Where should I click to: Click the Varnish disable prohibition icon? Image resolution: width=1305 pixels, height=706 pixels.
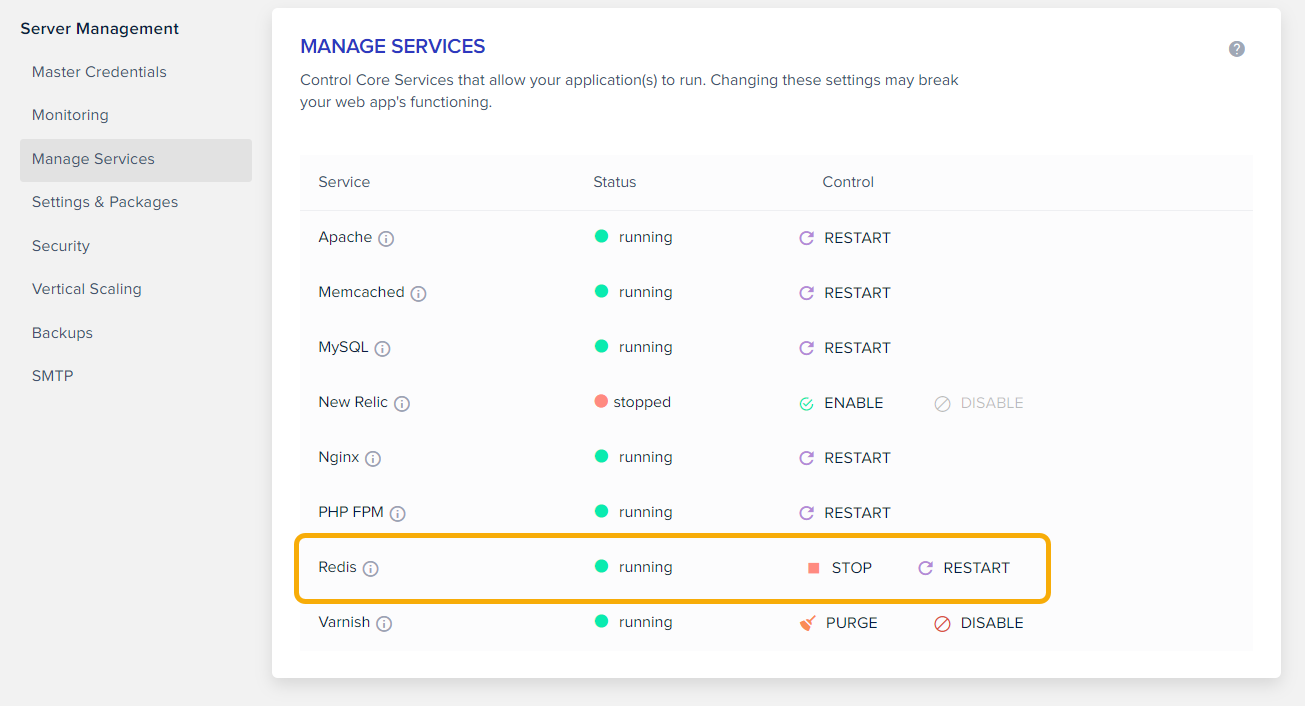[941, 623]
